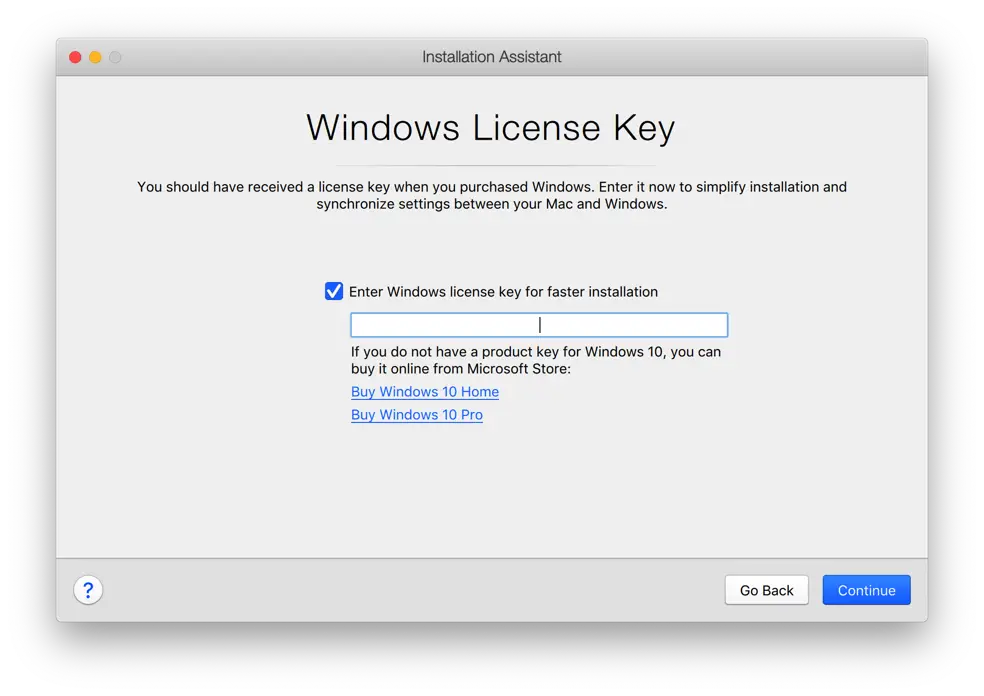Image resolution: width=984 pixels, height=696 pixels.
Task: Minimize the Installation Assistant window
Action: (x=95, y=57)
